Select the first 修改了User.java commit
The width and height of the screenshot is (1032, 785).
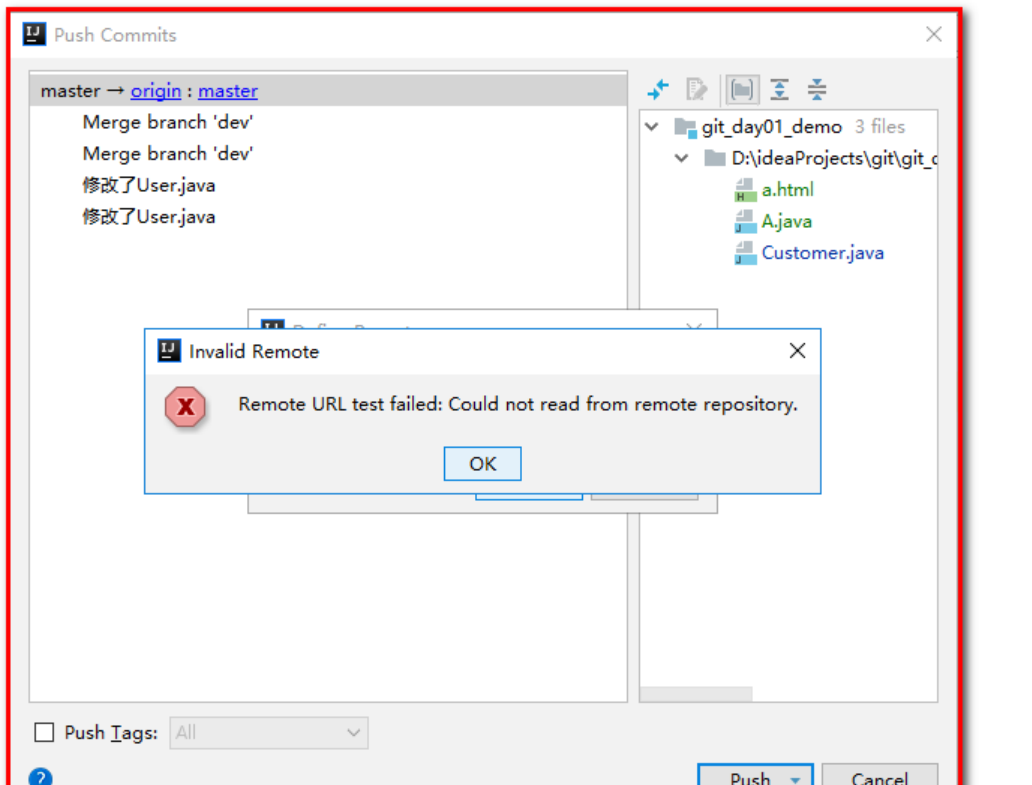point(149,186)
